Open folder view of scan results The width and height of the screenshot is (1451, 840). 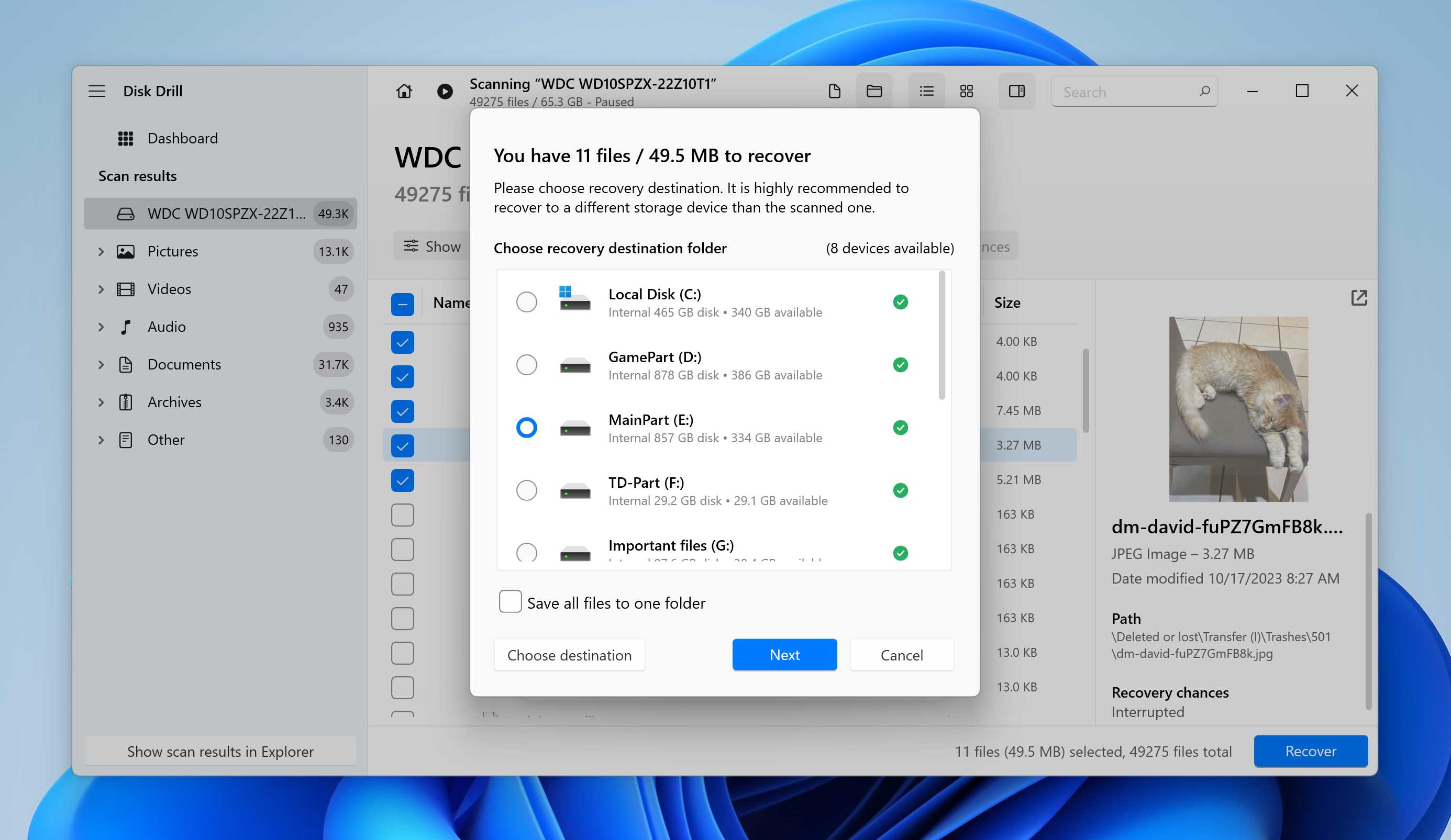tap(873, 91)
